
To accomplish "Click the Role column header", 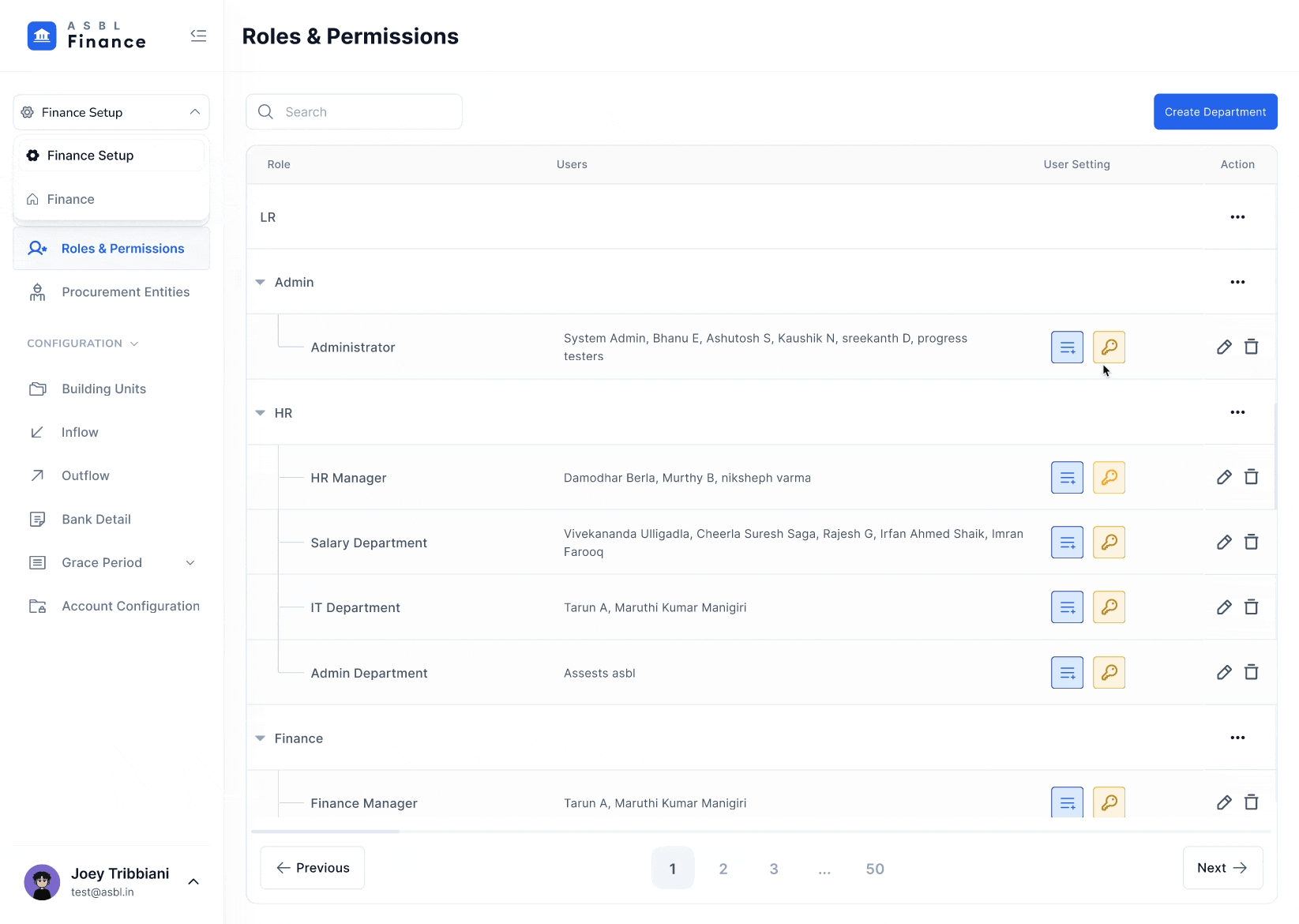I will click(x=279, y=164).
